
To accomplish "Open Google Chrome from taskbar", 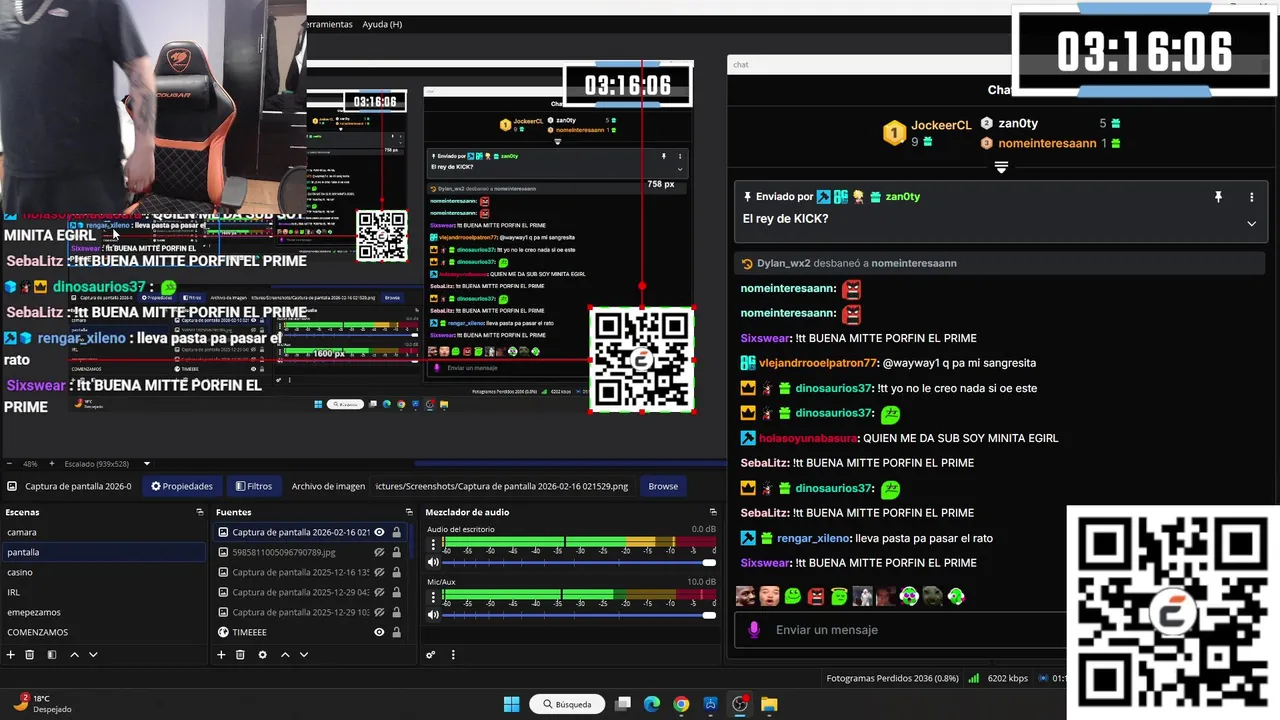I will [x=681, y=704].
